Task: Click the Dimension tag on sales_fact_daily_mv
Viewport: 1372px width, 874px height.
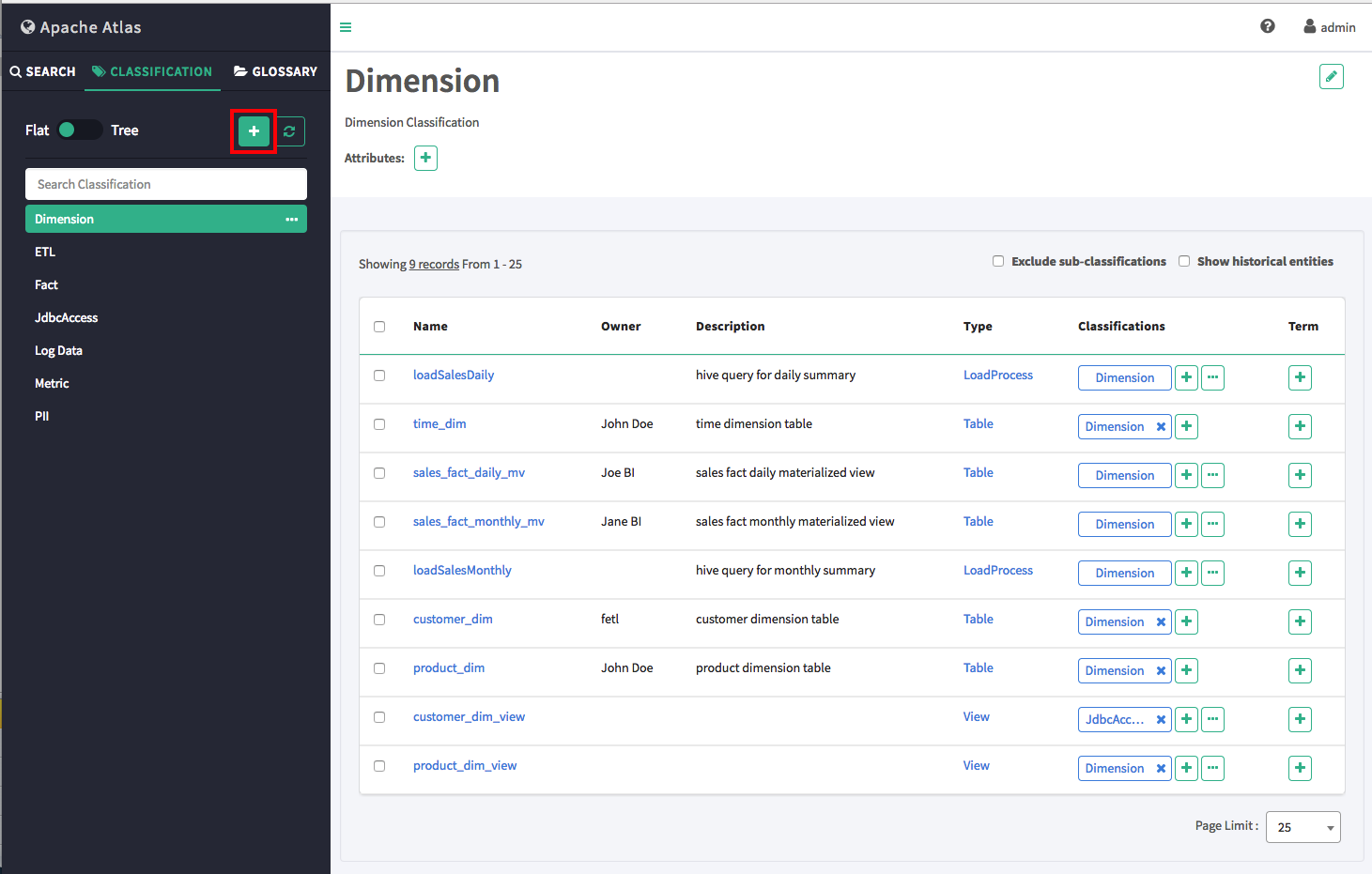Action: [x=1125, y=475]
